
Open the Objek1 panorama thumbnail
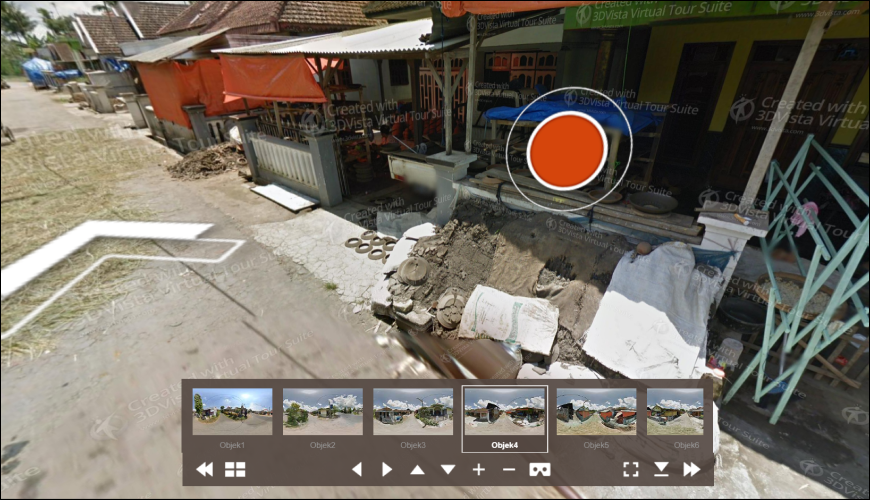point(232,411)
